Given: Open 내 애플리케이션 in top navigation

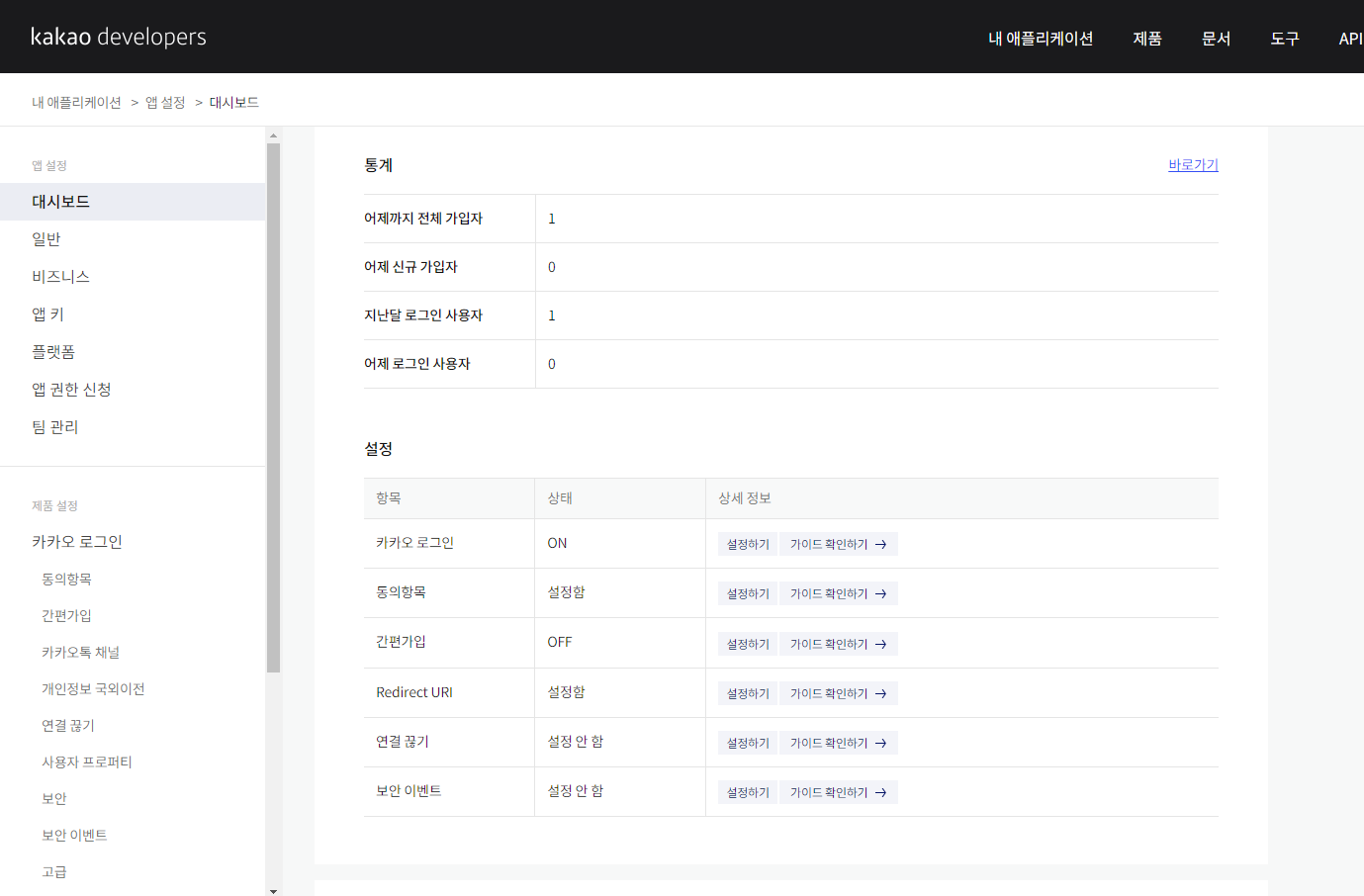Looking at the screenshot, I should coord(1041,39).
